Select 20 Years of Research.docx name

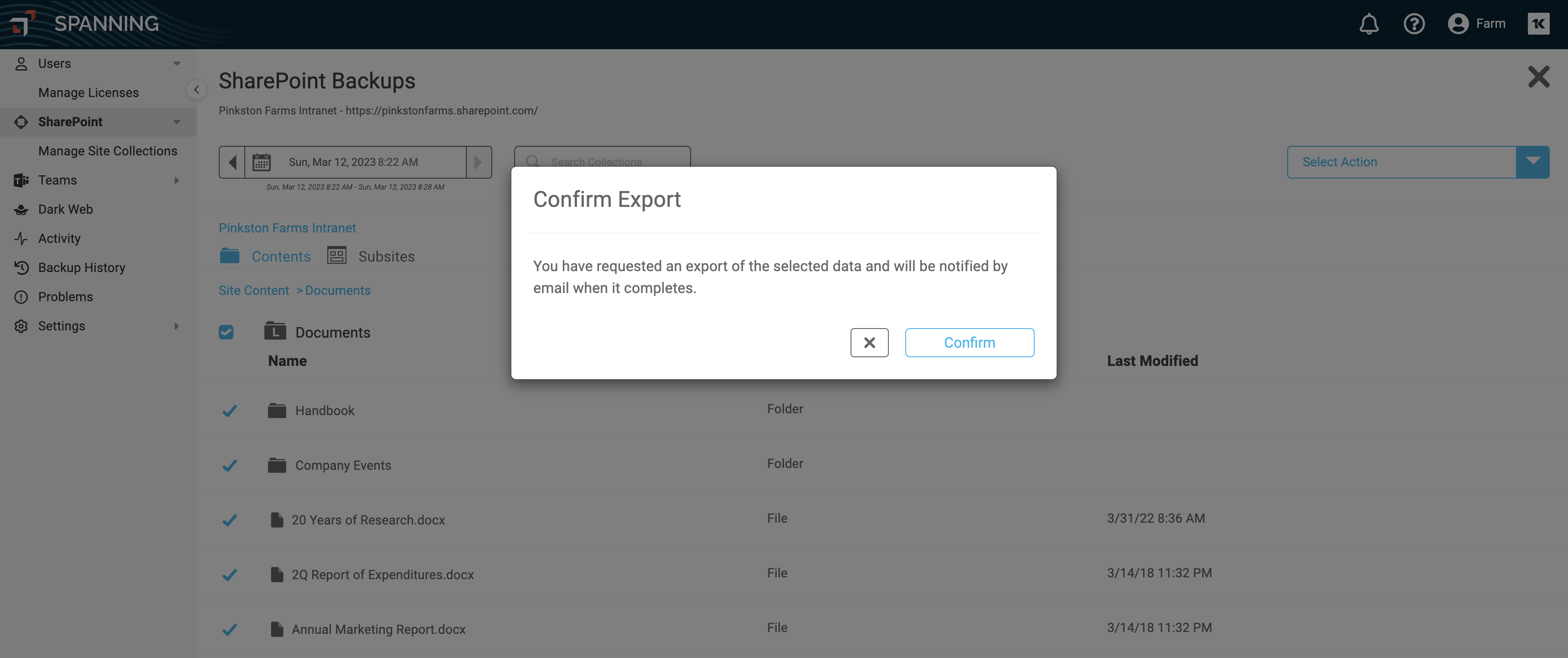(368, 520)
